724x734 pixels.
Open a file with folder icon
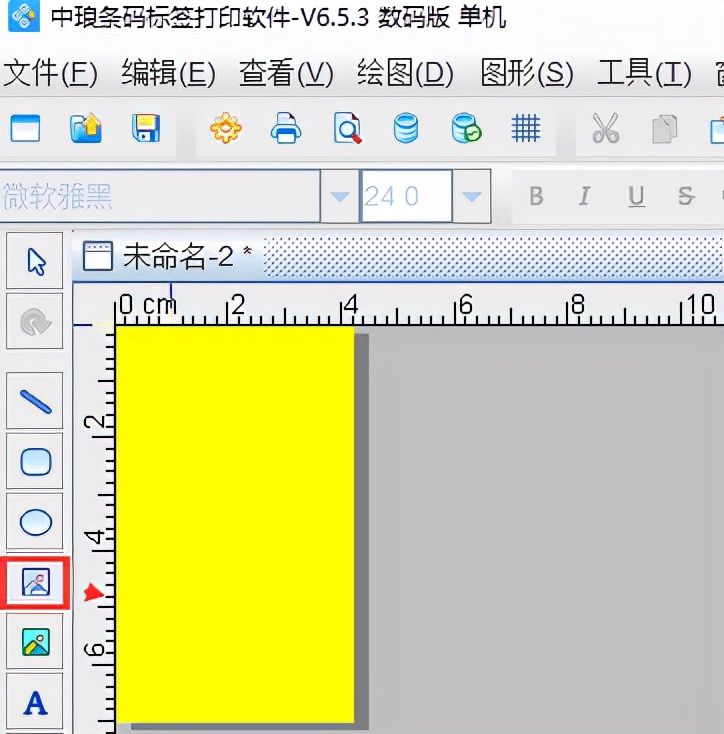pyautogui.click(x=86, y=128)
